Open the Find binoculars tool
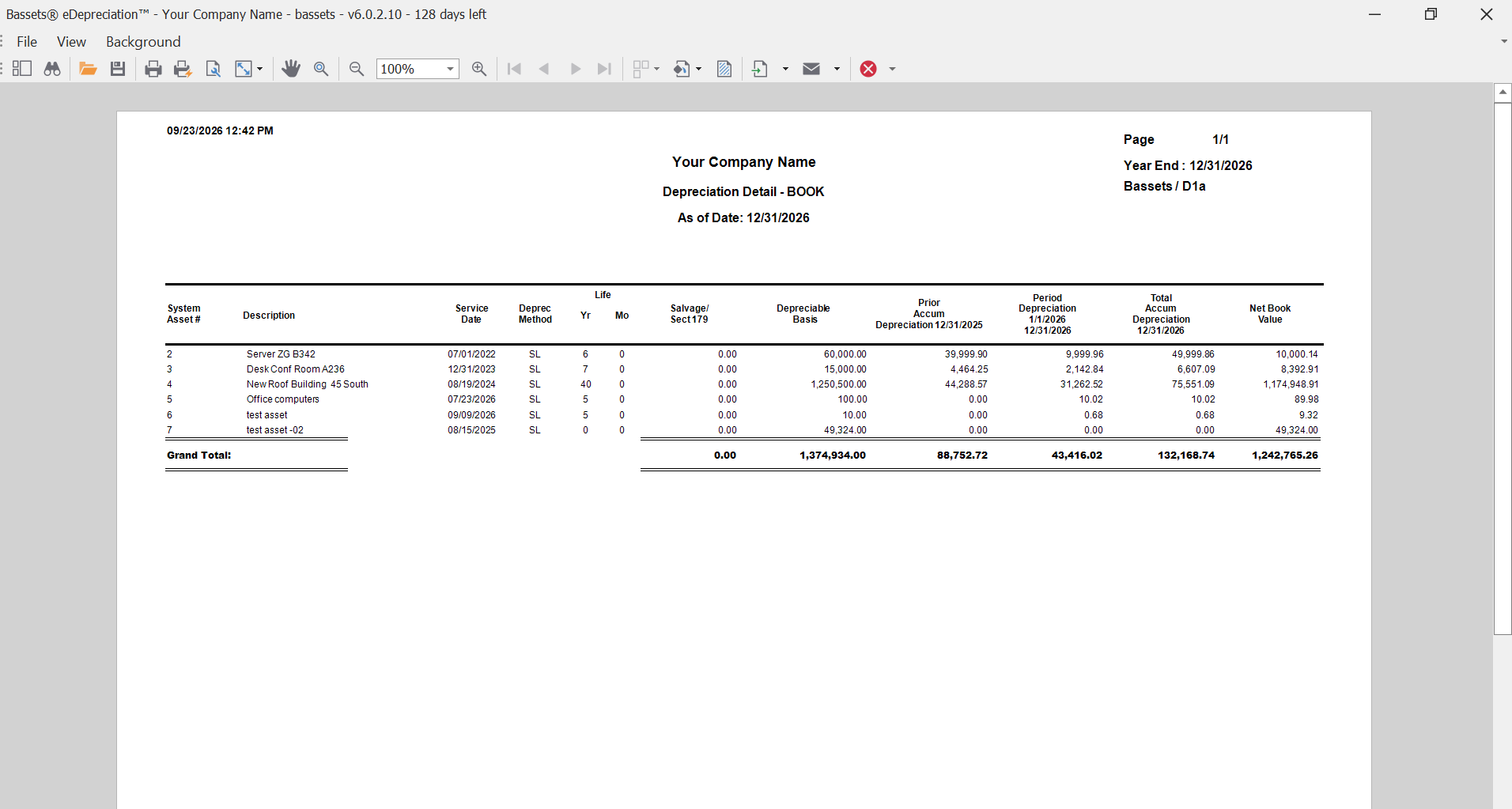The width and height of the screenshot is (1512, 809). 52,69
